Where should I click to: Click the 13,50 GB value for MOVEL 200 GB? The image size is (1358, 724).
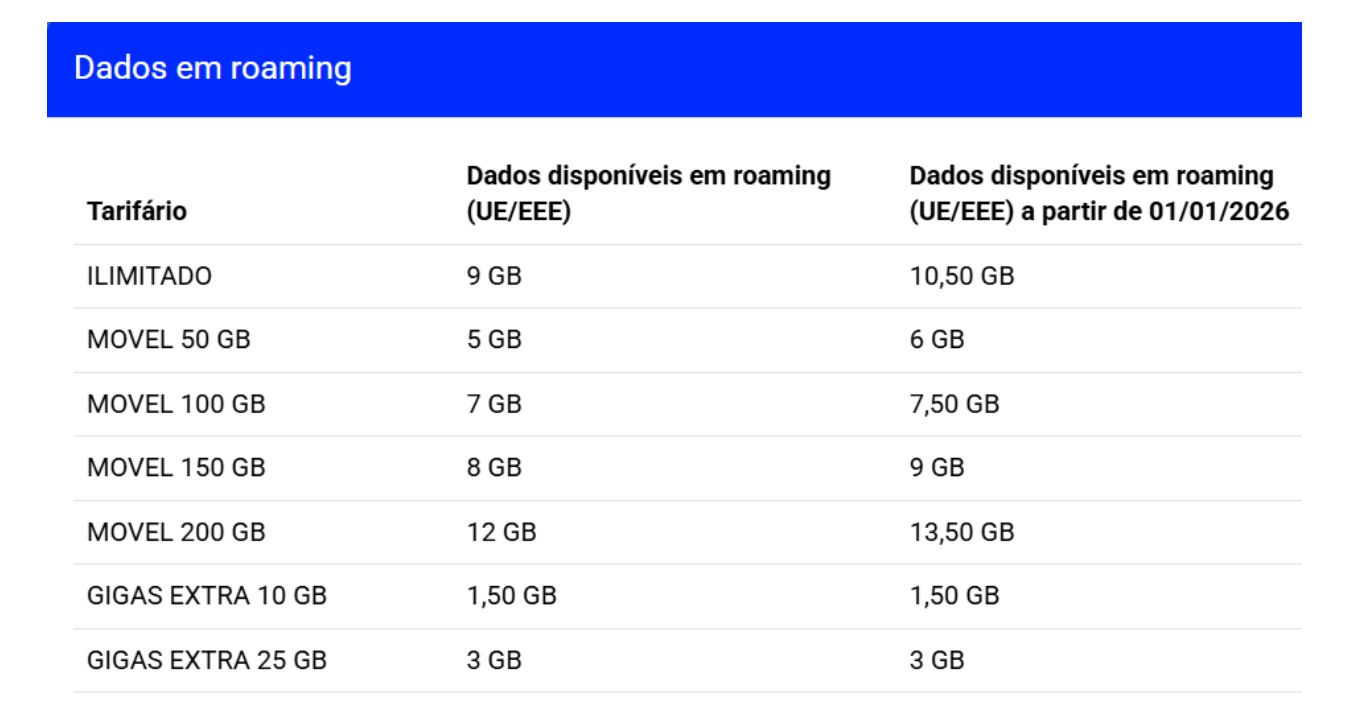click(x=961, y=532)
